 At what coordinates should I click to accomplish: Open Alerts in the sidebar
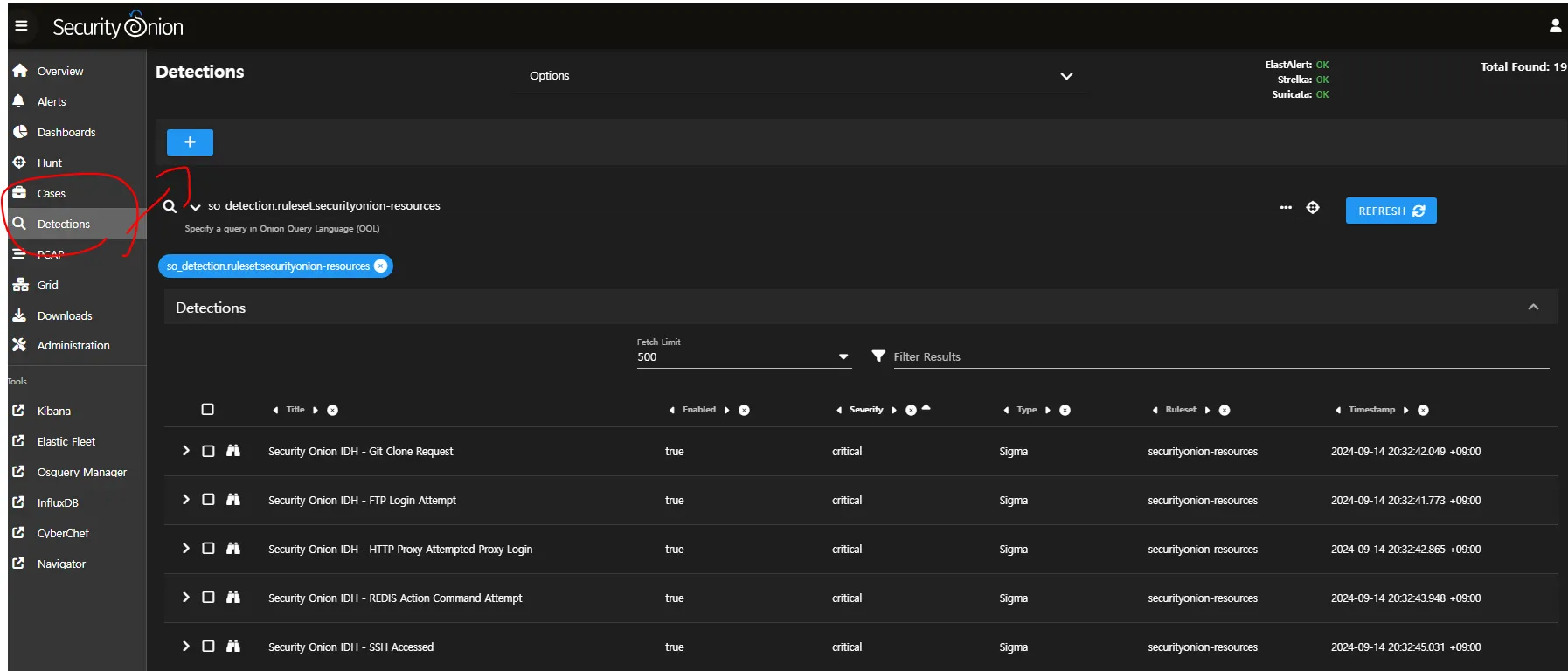pos(52,102)
